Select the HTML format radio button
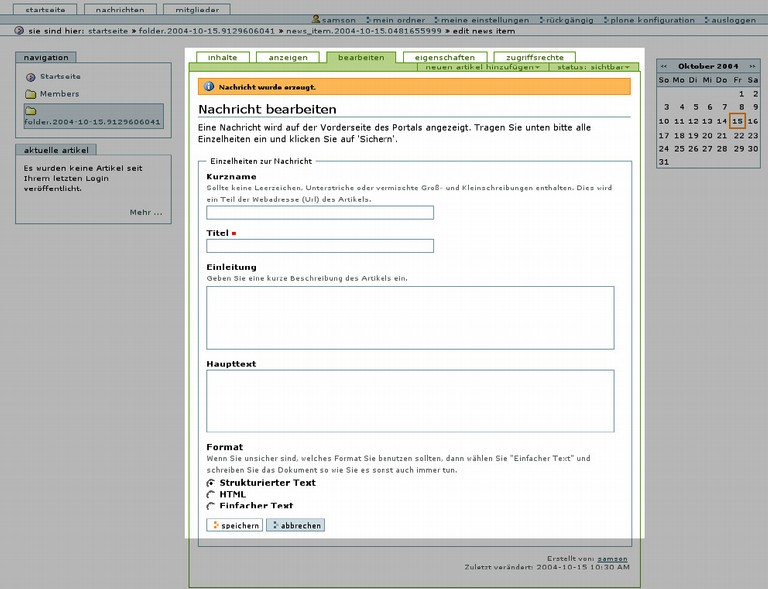 tap(211, 494)
